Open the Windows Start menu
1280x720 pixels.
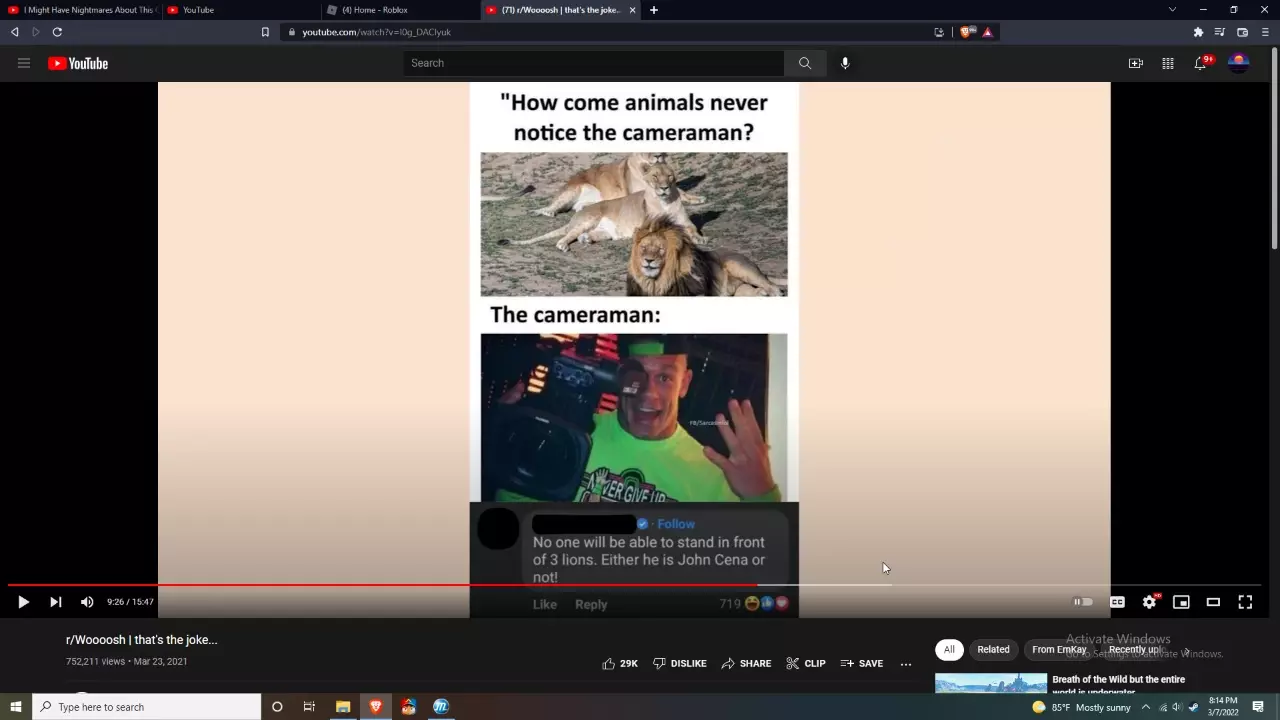16,707
